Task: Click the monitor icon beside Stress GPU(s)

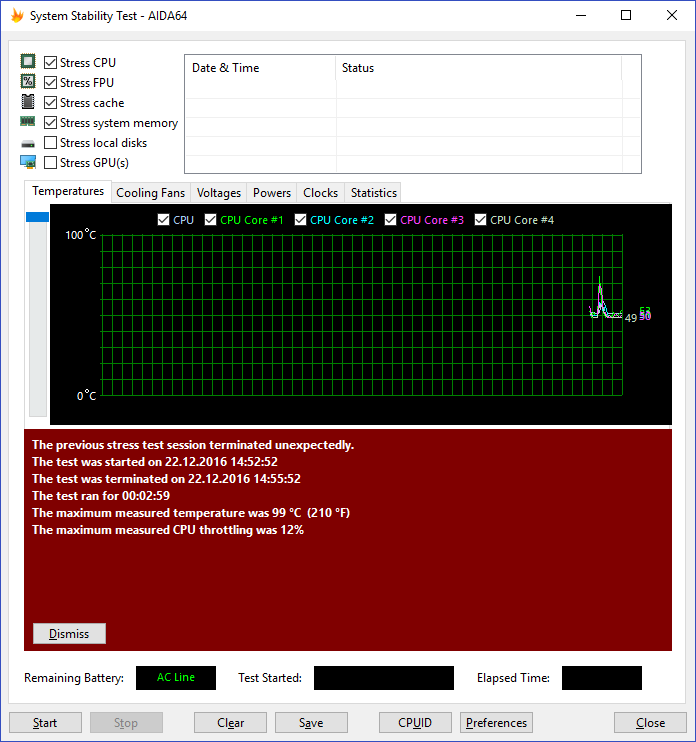Action: (28, 162)
